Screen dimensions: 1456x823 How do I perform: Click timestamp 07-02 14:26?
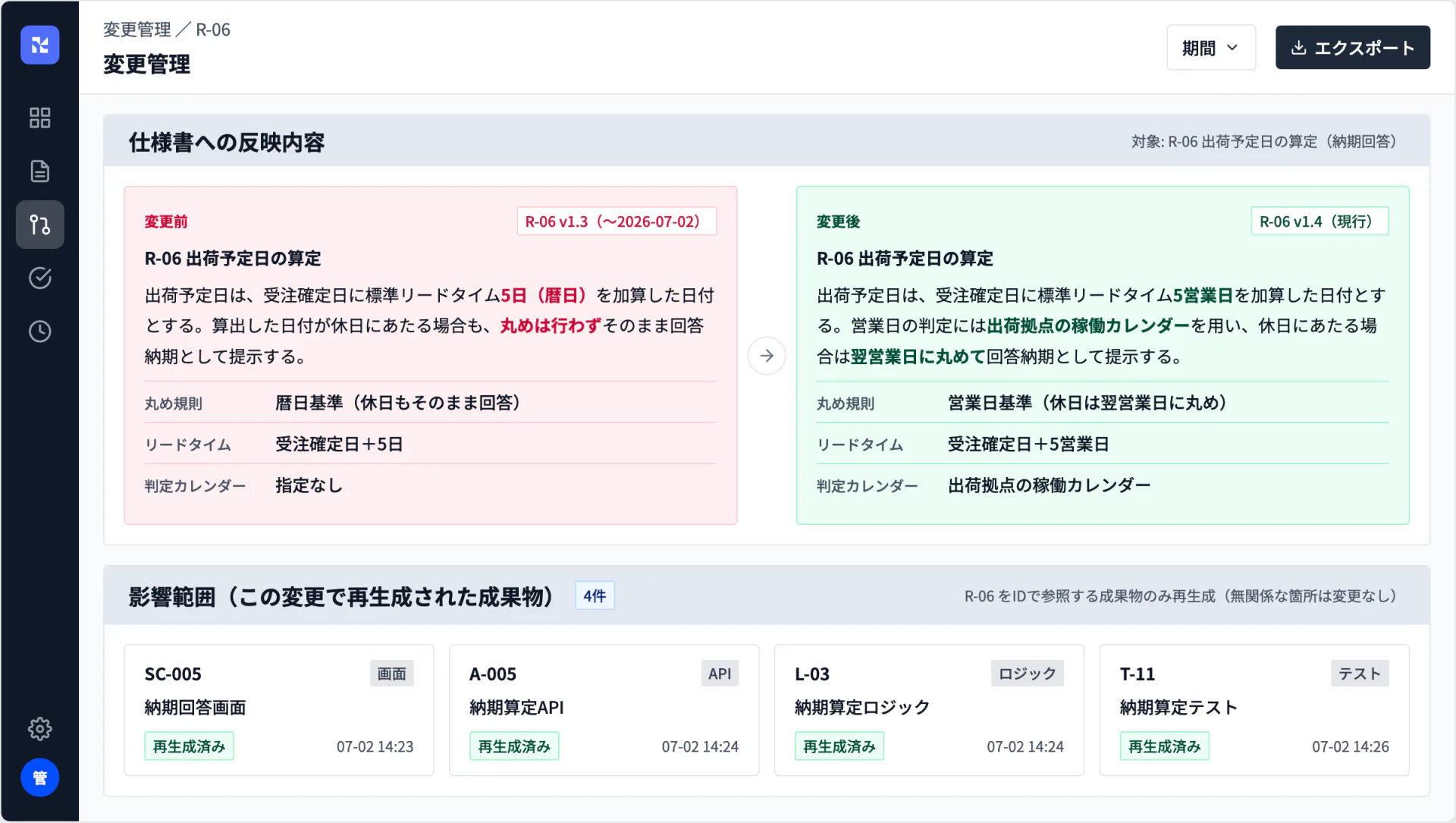click(1351, 747)
